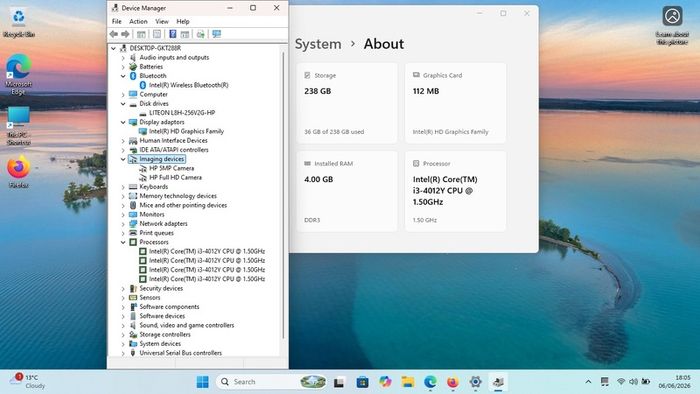Click the Installed RAM card showing 4.00 GB

coord(347,191)
